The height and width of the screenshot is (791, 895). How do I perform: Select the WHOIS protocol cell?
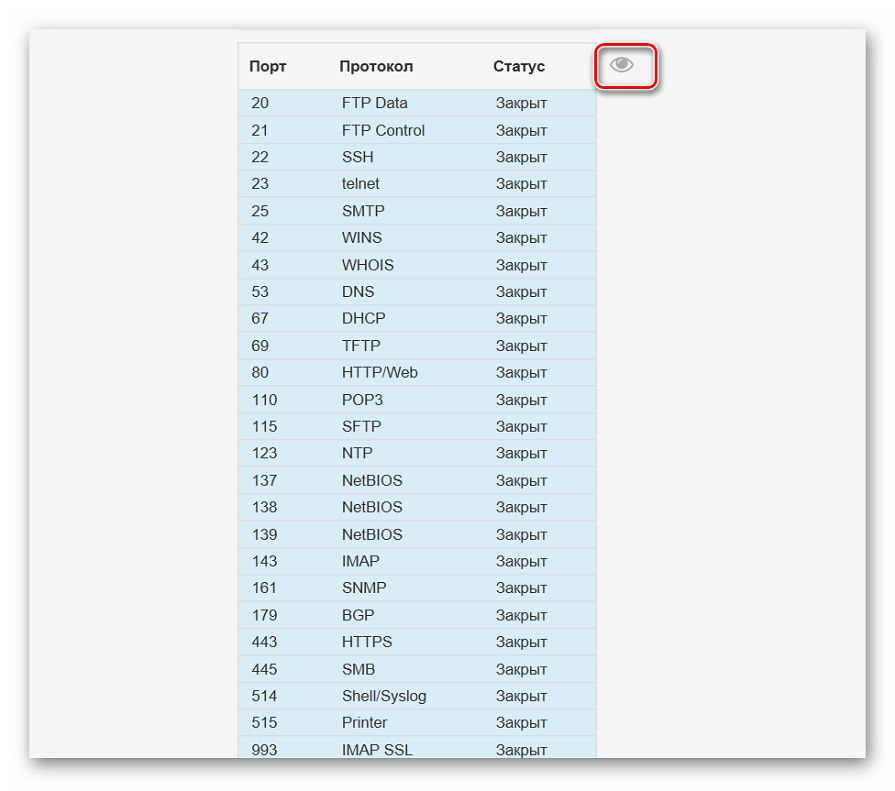click(x=368, y=265)
